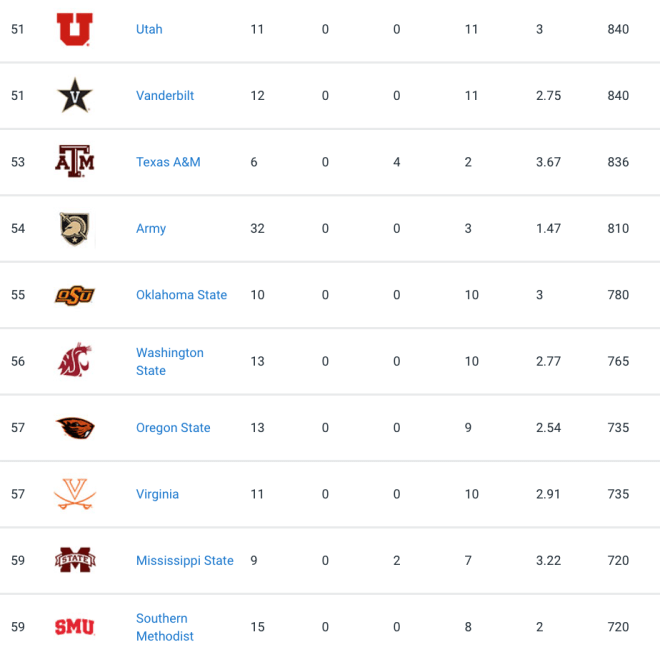Image resolution: width=660 pixels, height=657 pixels.
Task: Click the Mississippi State M logo
Action: click(75, 560)
